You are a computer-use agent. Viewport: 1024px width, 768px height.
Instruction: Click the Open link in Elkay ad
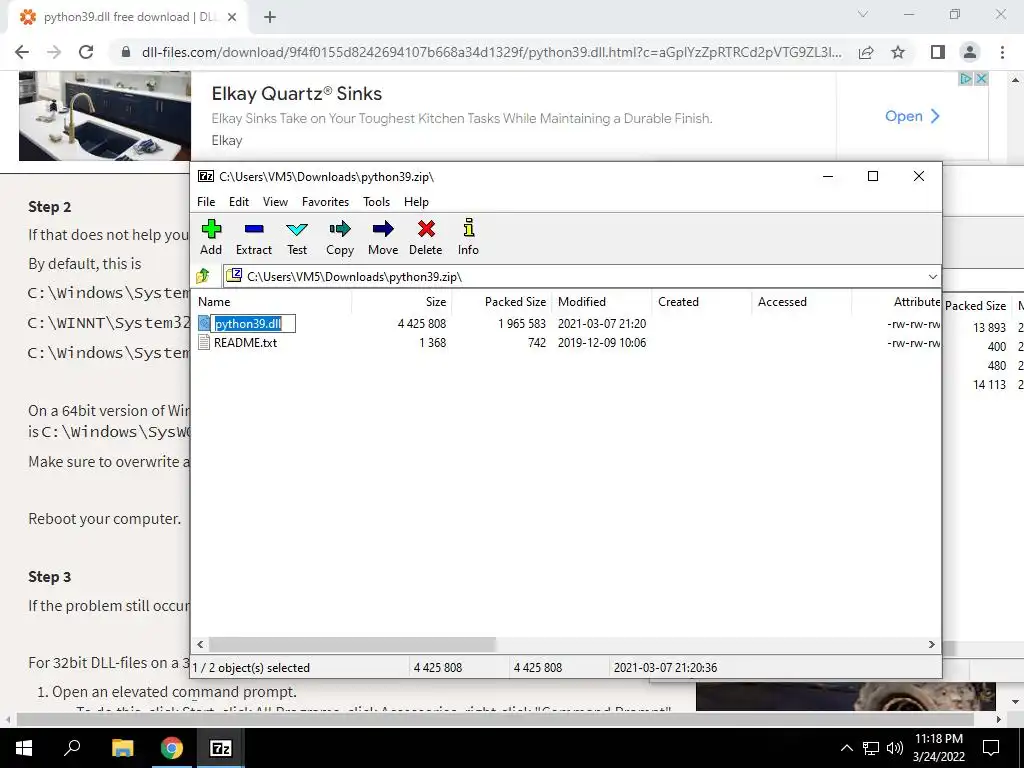coord(912,116)
